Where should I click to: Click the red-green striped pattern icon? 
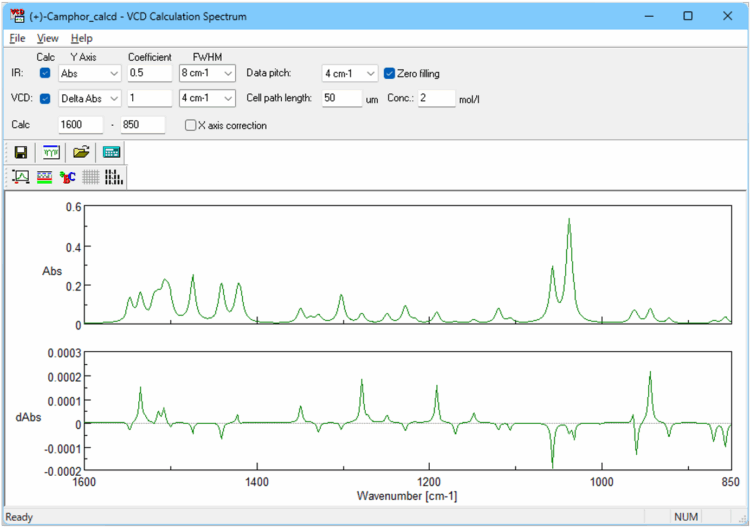click(x=44, y=177)
